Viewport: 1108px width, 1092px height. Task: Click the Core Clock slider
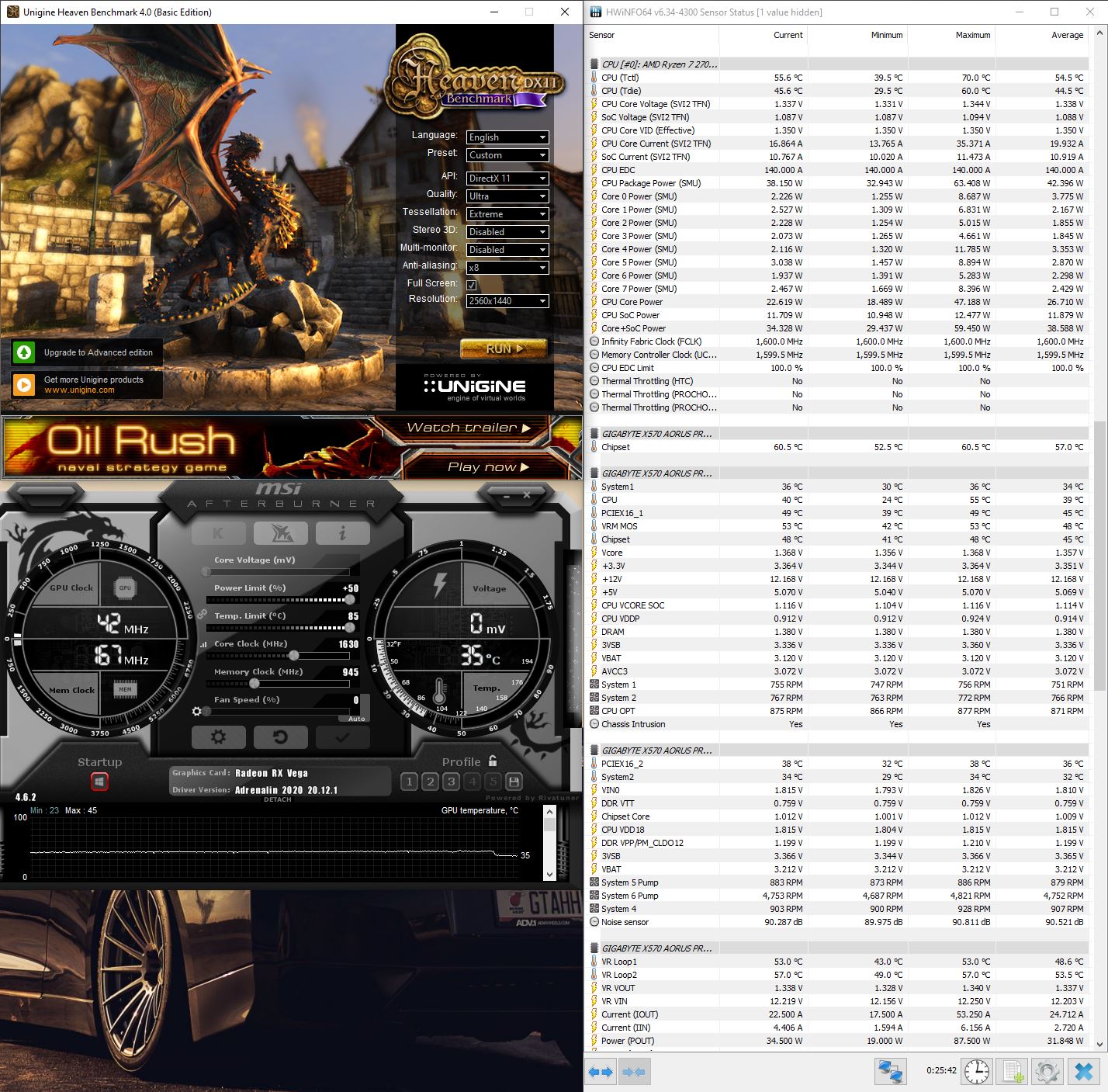(x=280, y=656)
